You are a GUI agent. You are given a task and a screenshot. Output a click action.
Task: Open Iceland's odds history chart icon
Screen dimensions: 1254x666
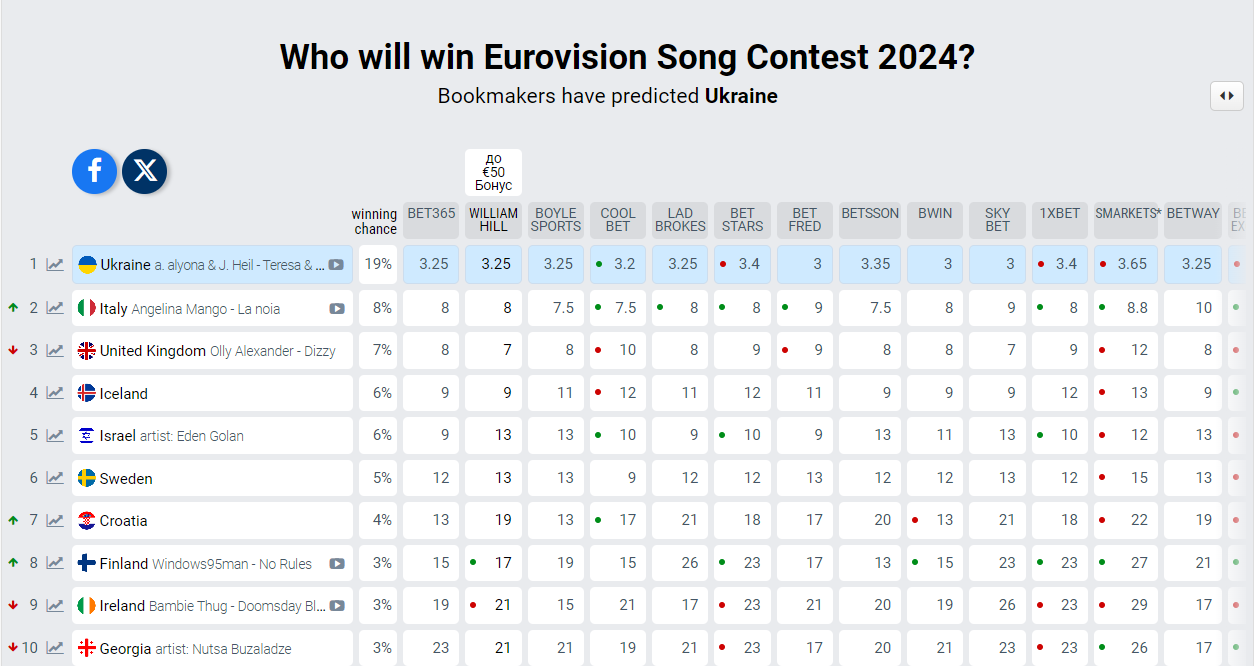55,393
